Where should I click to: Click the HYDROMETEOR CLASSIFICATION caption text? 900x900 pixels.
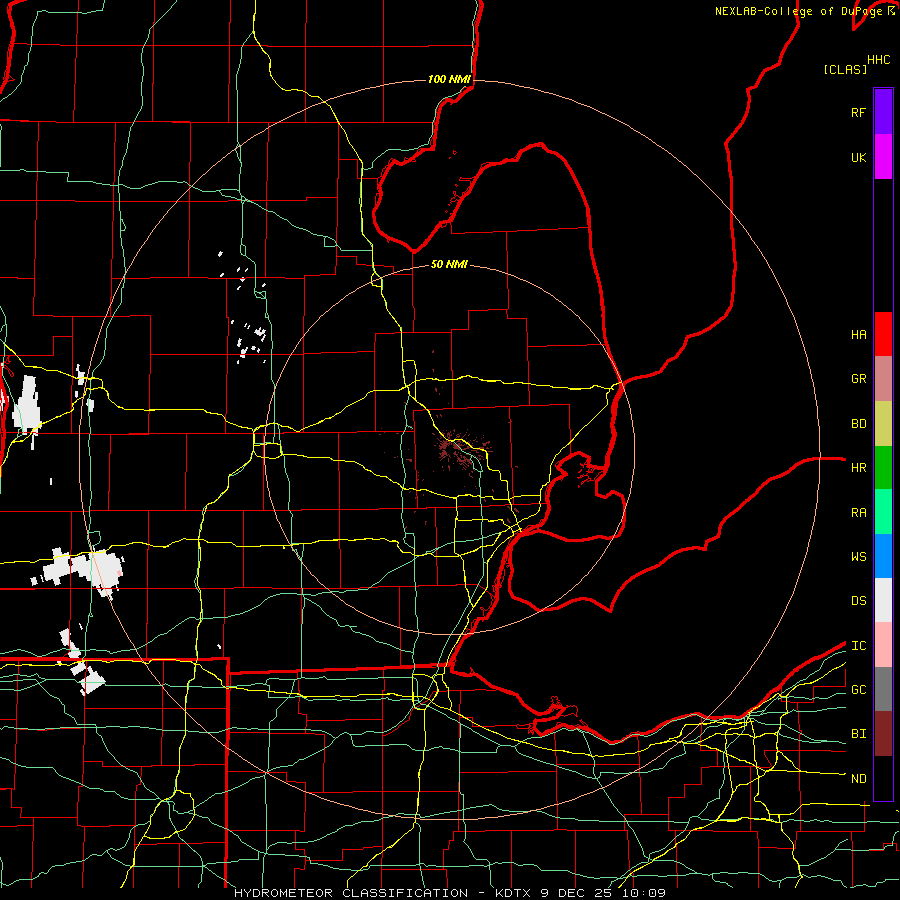(x=351, y=893)
